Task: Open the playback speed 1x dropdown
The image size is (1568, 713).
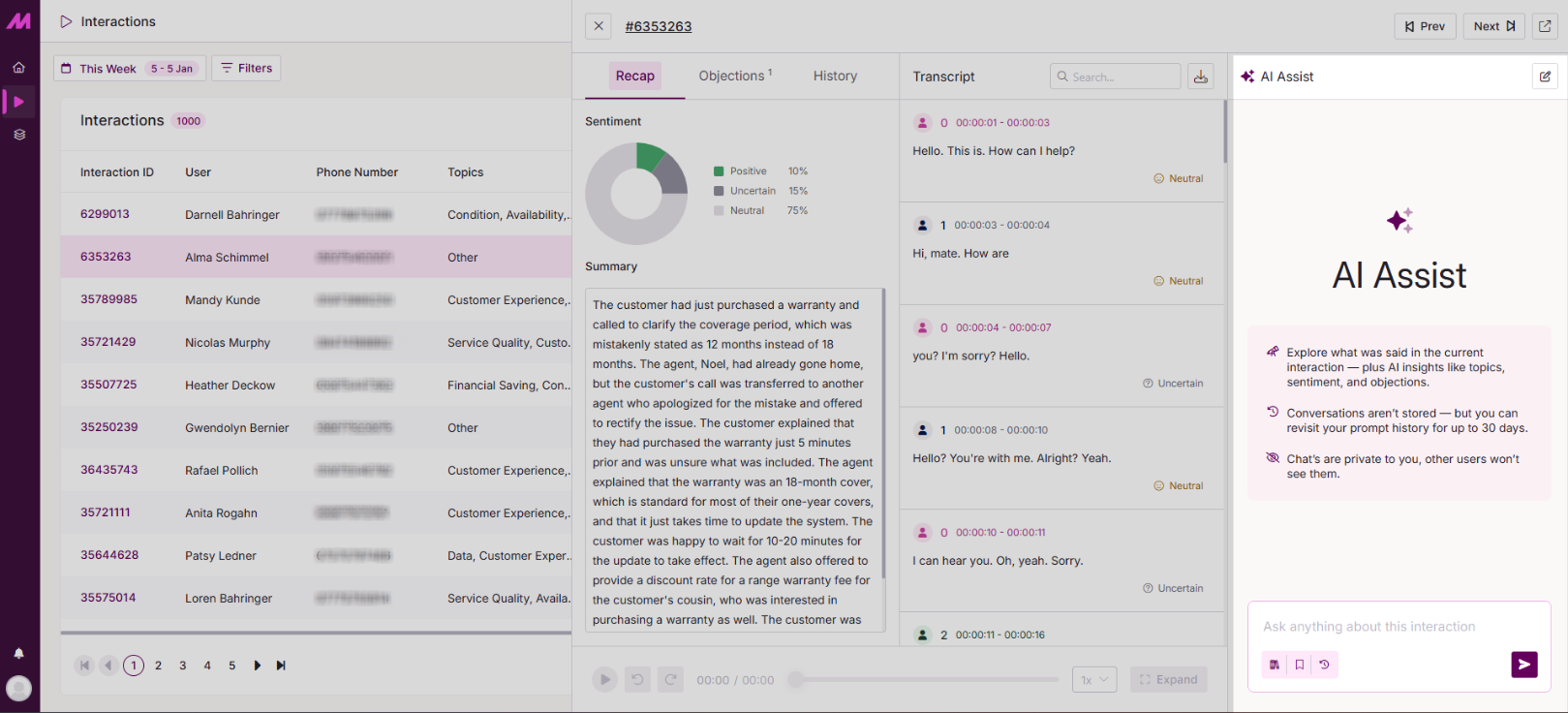Action: (1095, 680)
